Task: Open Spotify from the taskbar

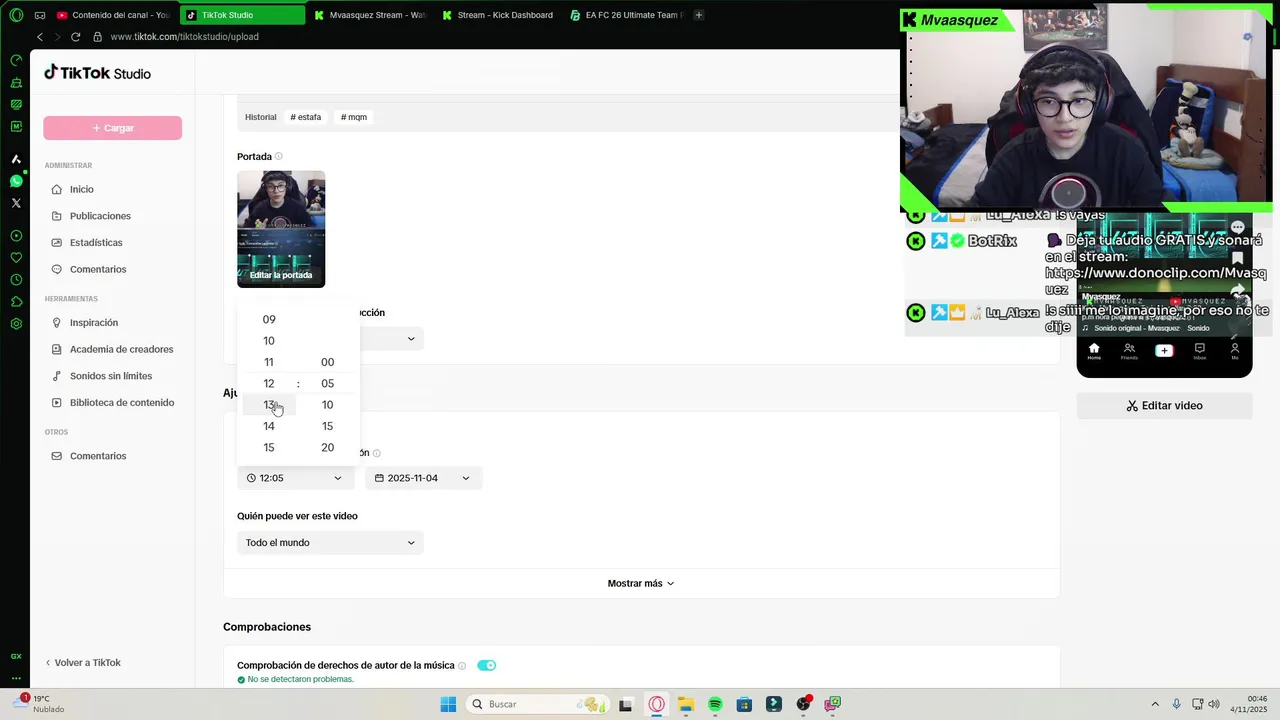Action: click(x=715, y=704)
